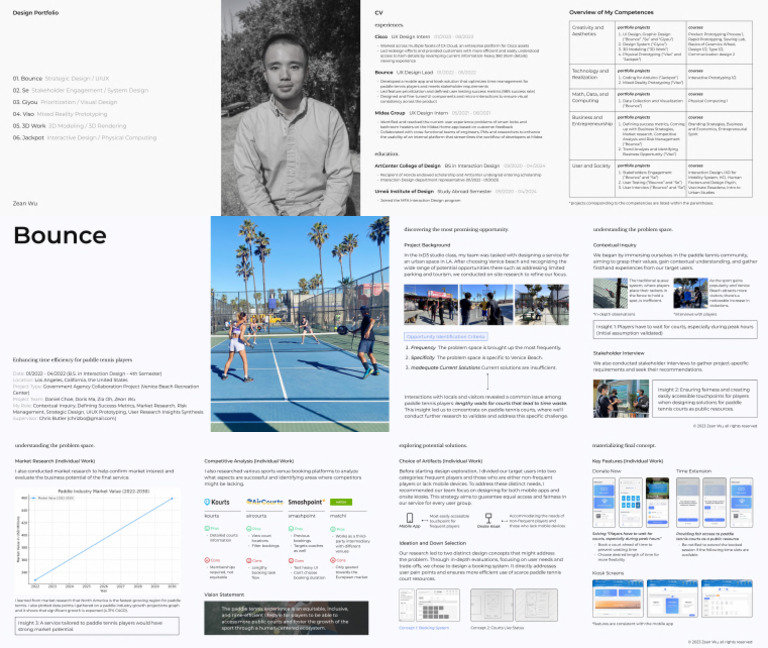Click the Paddle Industry Market Value line chart
The image size is (768, 648).
pyautogui.click(x=97, y=541)
